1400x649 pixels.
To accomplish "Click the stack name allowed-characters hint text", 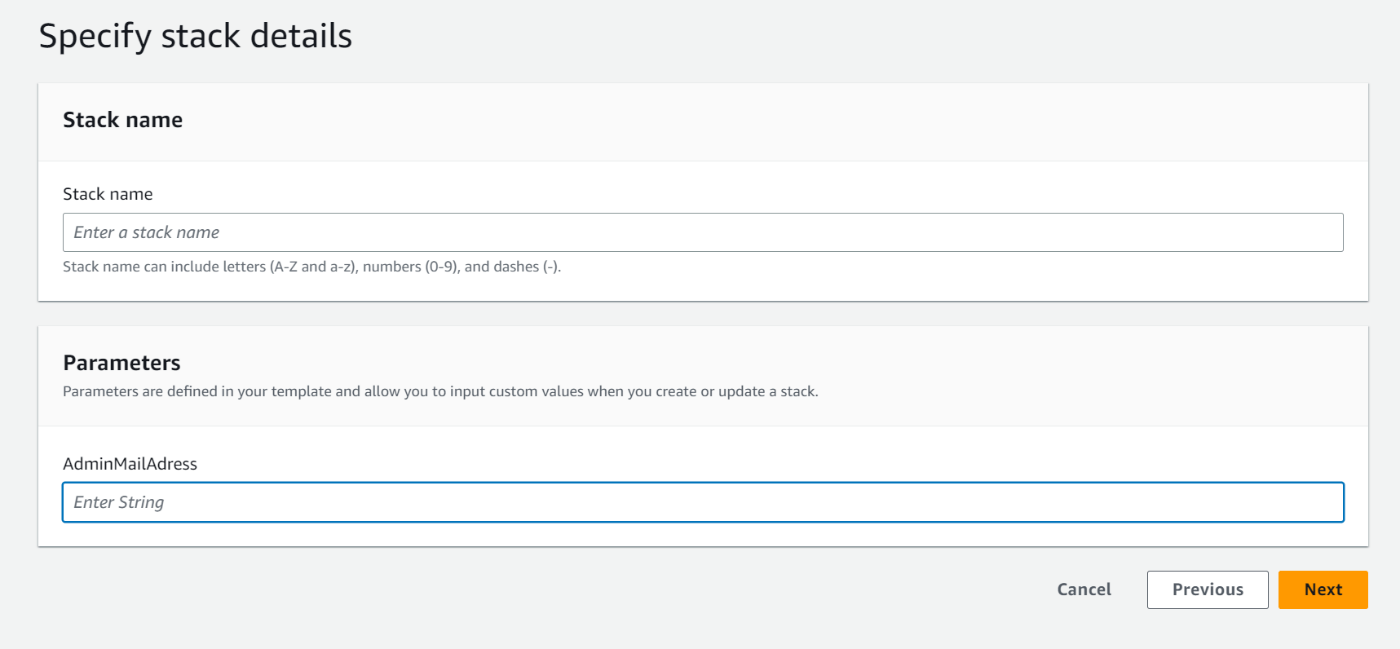I will (x=311, y=267).
